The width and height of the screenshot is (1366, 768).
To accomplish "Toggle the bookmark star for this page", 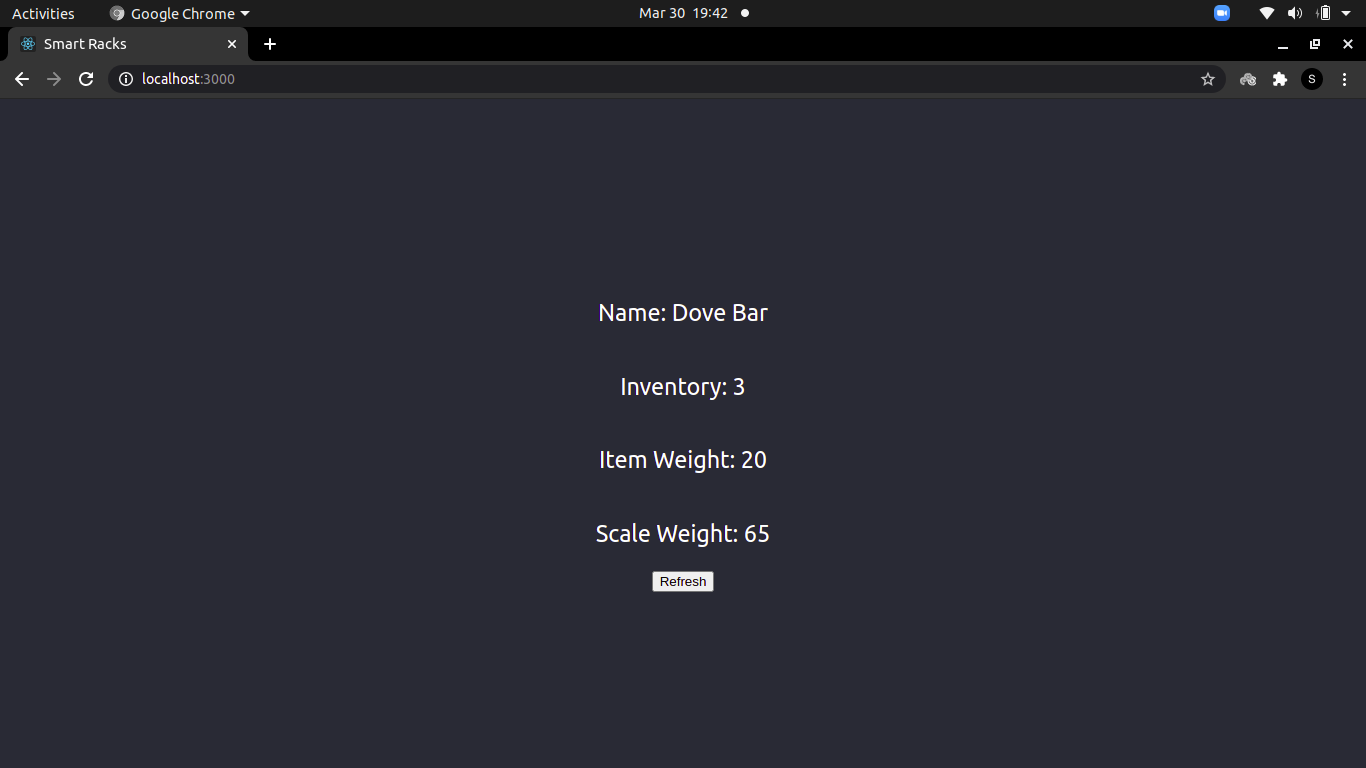I will [x=1208, y=78].
